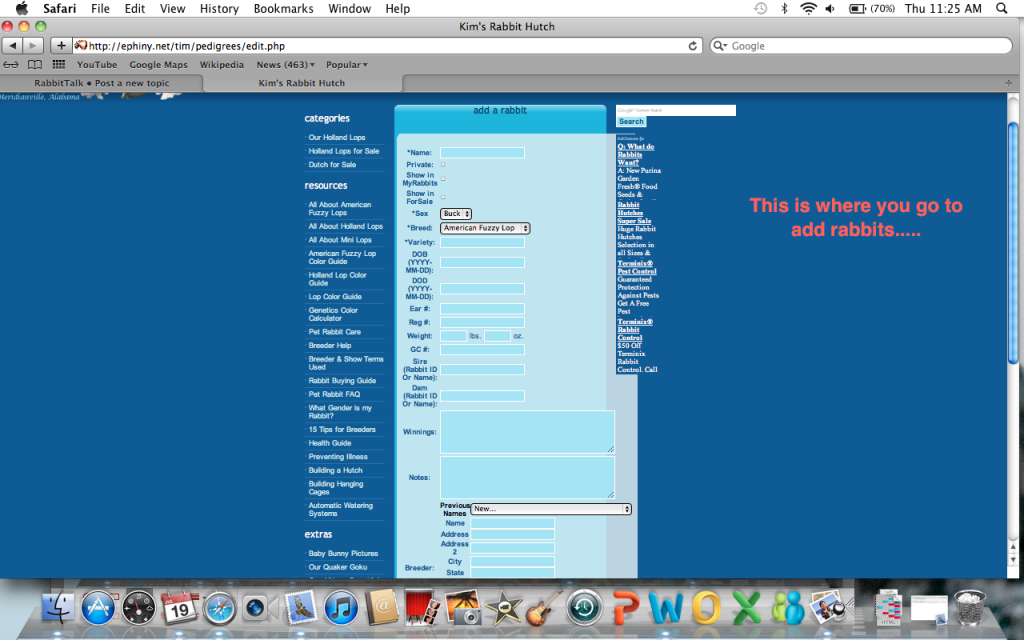Viewport: 1024px width, 640px height.
Task: Launch iTunes from the dock
Action: (341, 608)
